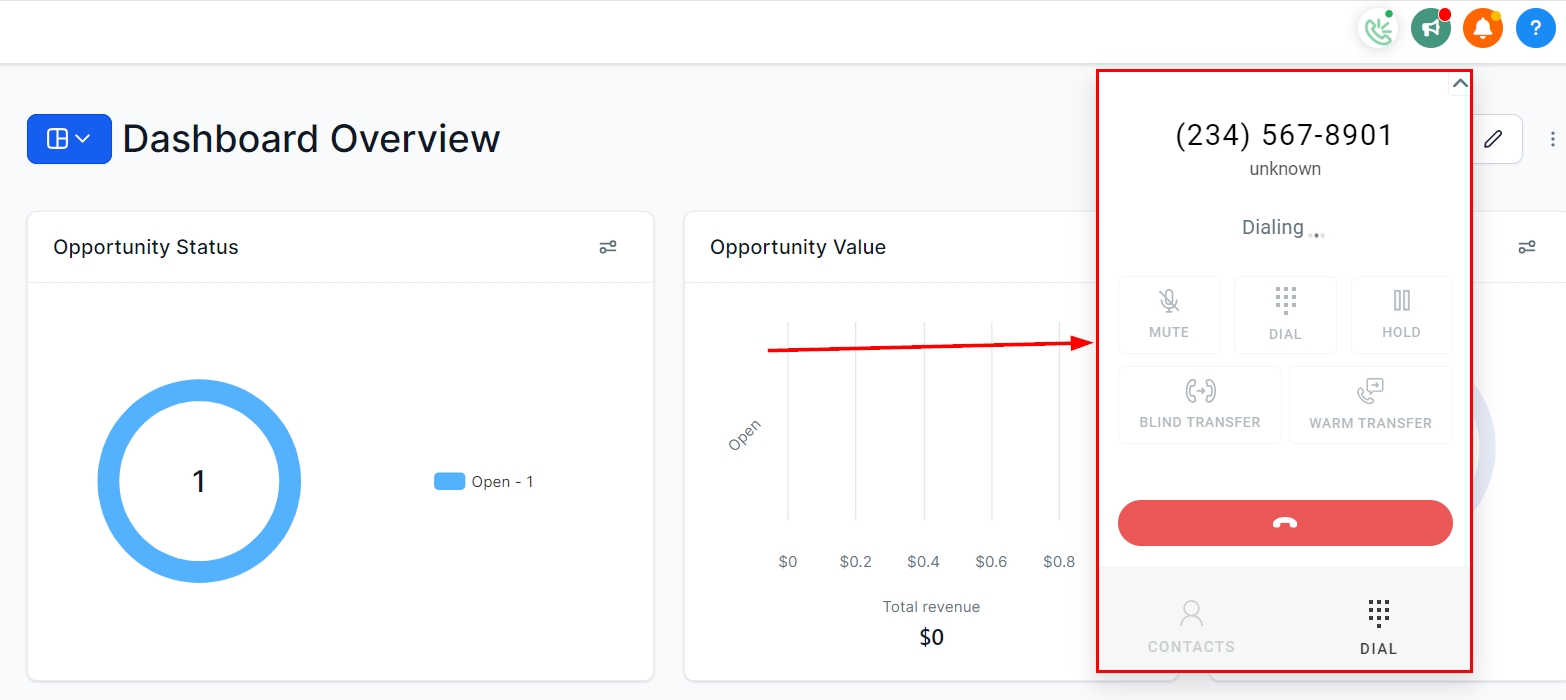Click the blue donut chart ring

(x=112, y=482)
